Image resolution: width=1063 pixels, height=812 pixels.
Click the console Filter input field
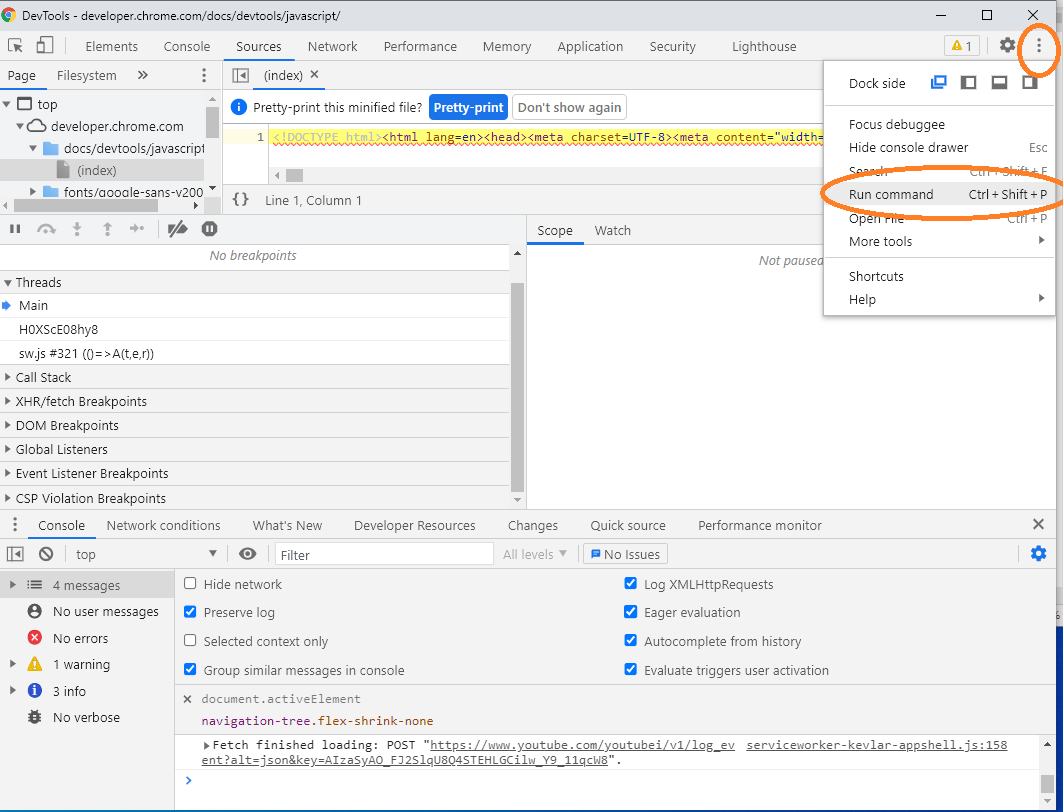pos(384,554)
